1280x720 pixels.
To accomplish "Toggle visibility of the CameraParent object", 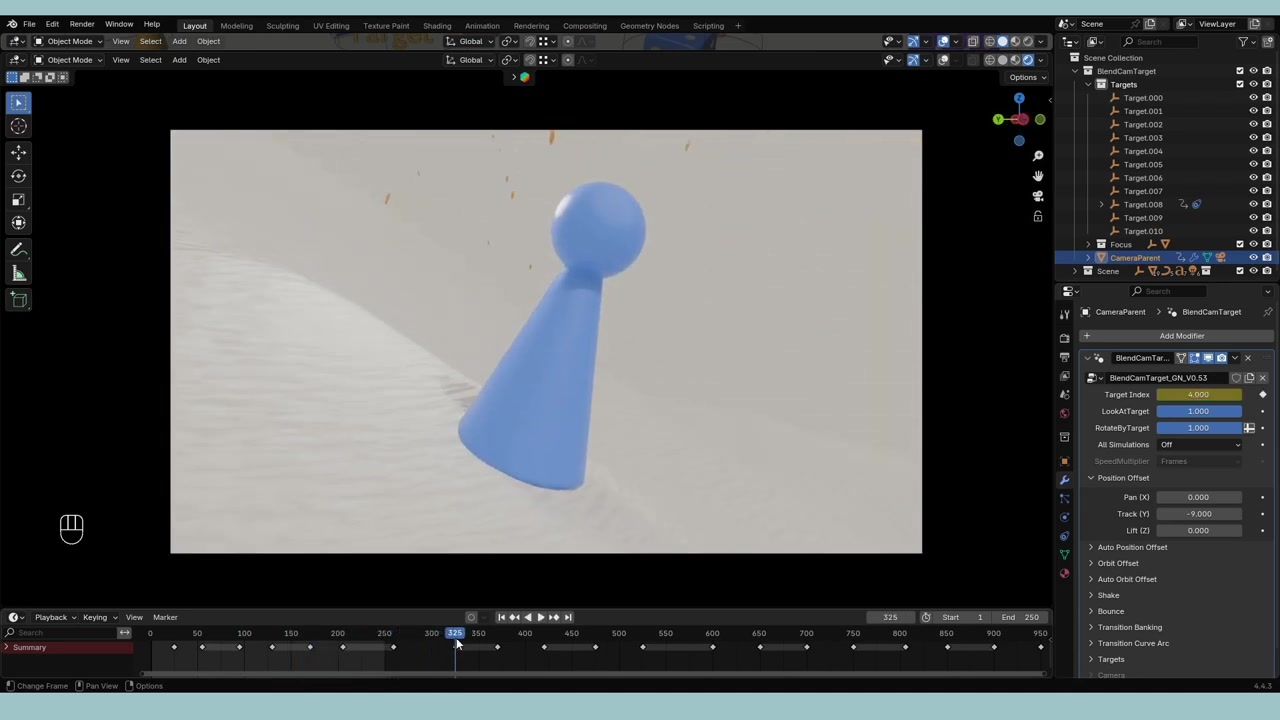I will [x=1253, y=258].
